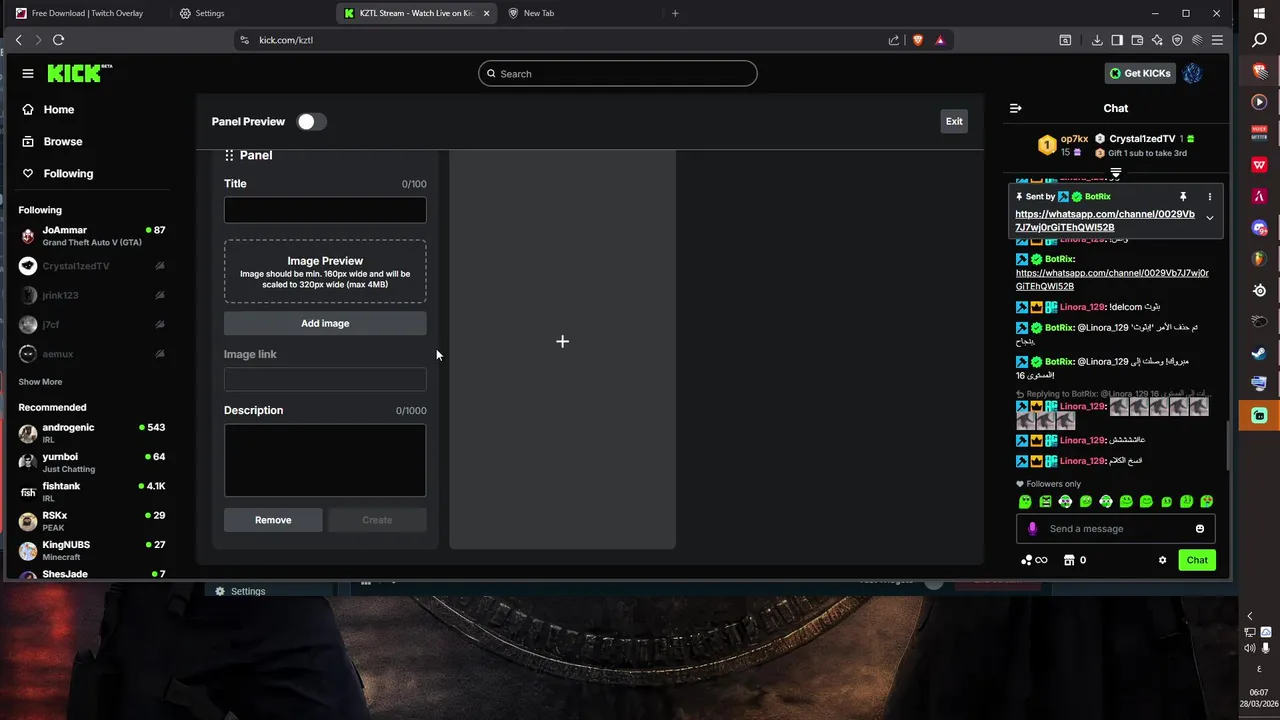Toggle Brave sidebar panel icon
The image size is (1280, 720).
click(1117, 40)
